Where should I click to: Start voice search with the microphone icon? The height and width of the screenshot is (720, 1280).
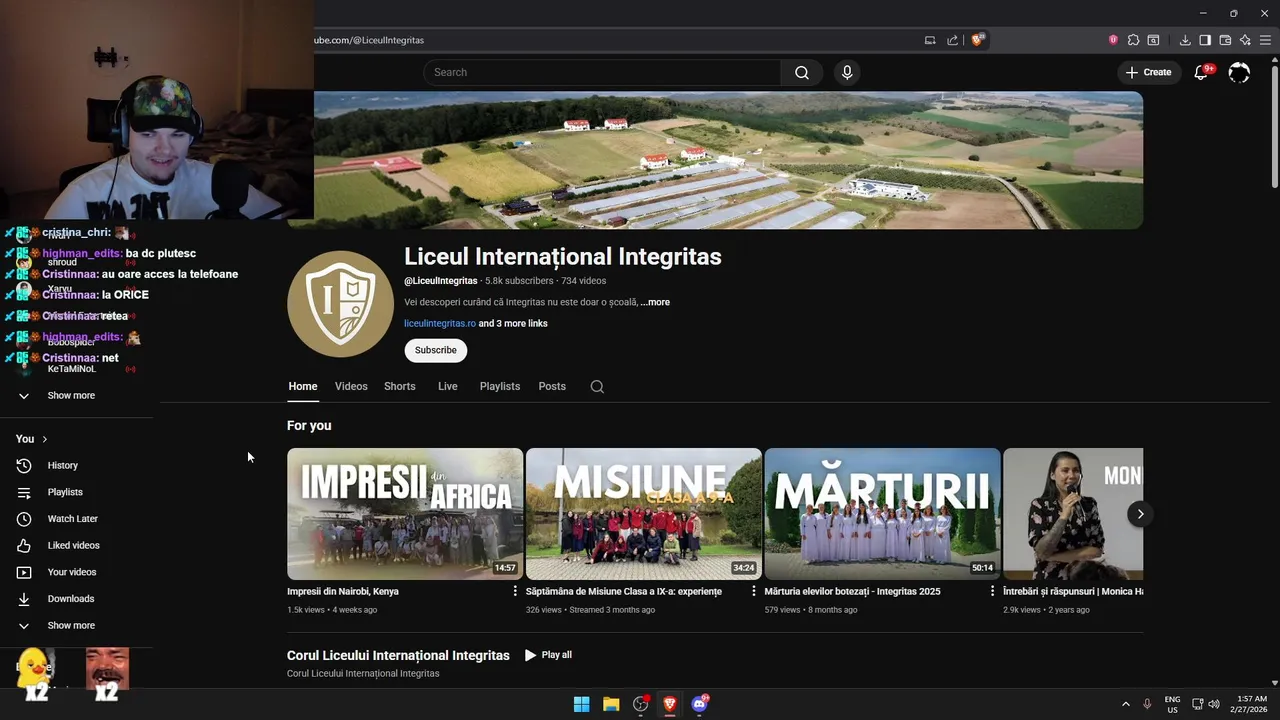847,72
